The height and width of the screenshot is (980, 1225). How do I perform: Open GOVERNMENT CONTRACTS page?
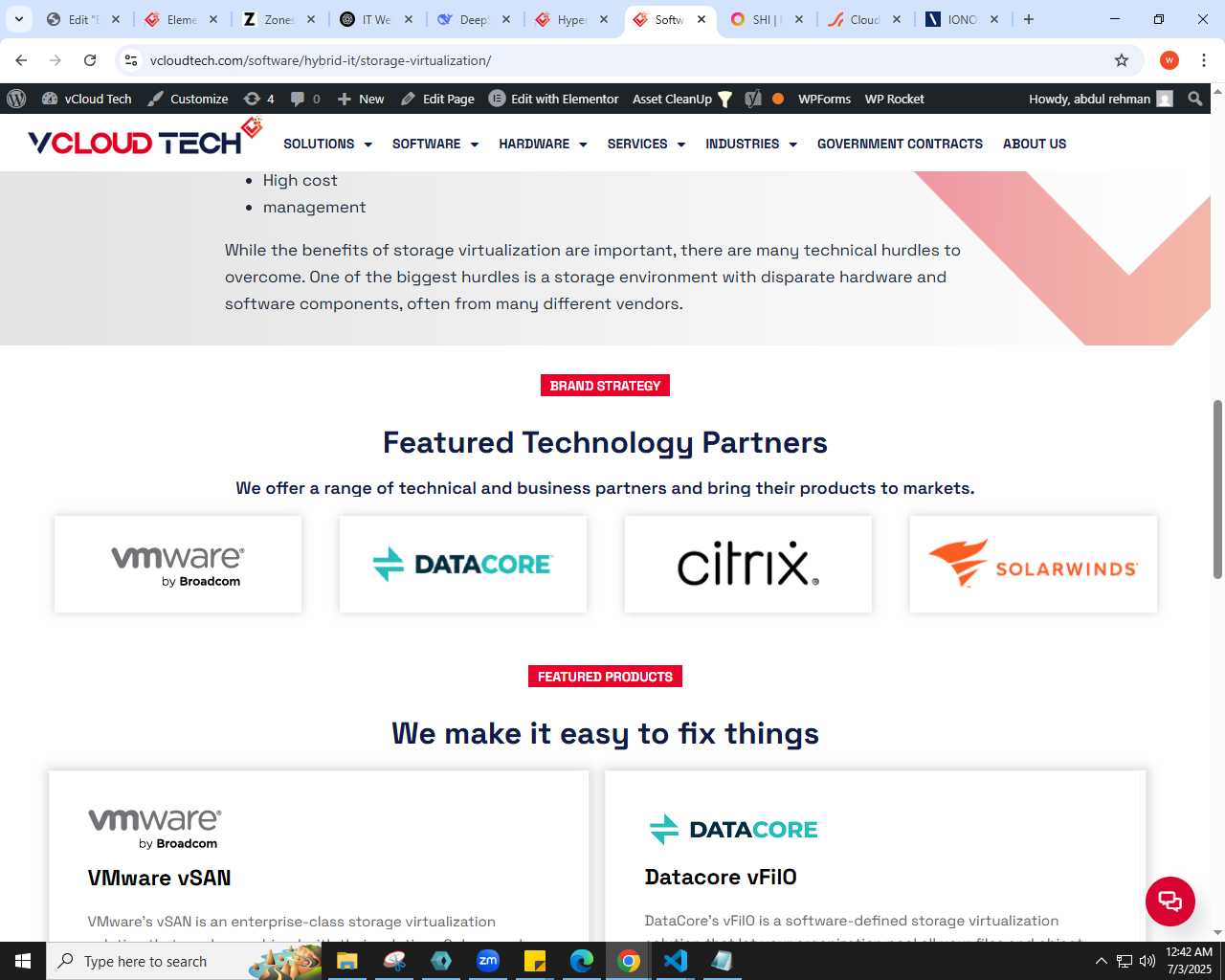point(900,144)
